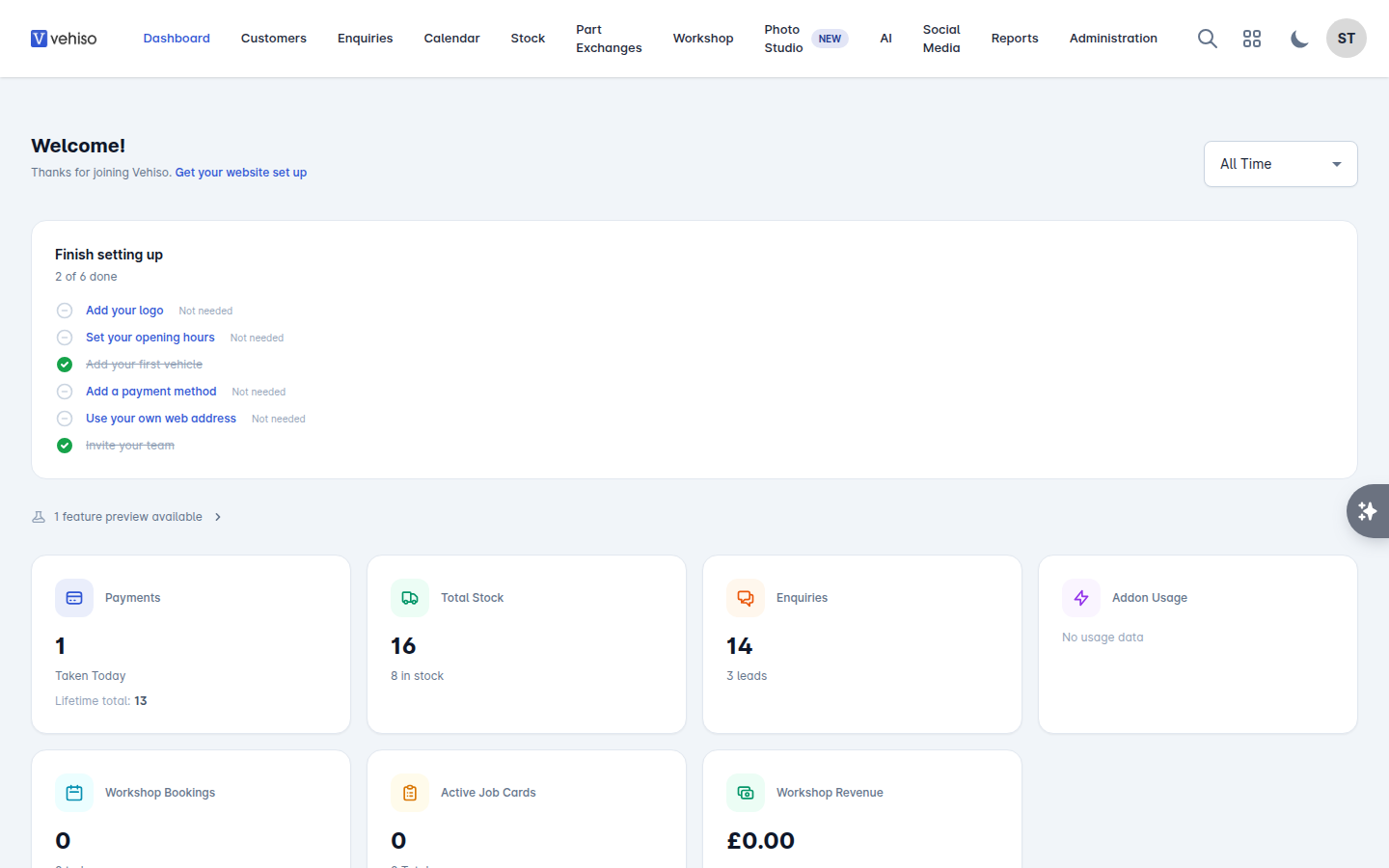This screenshot has width=1389, height=868.
Task: Click the Payments card icon
Action: click(74, 598)
